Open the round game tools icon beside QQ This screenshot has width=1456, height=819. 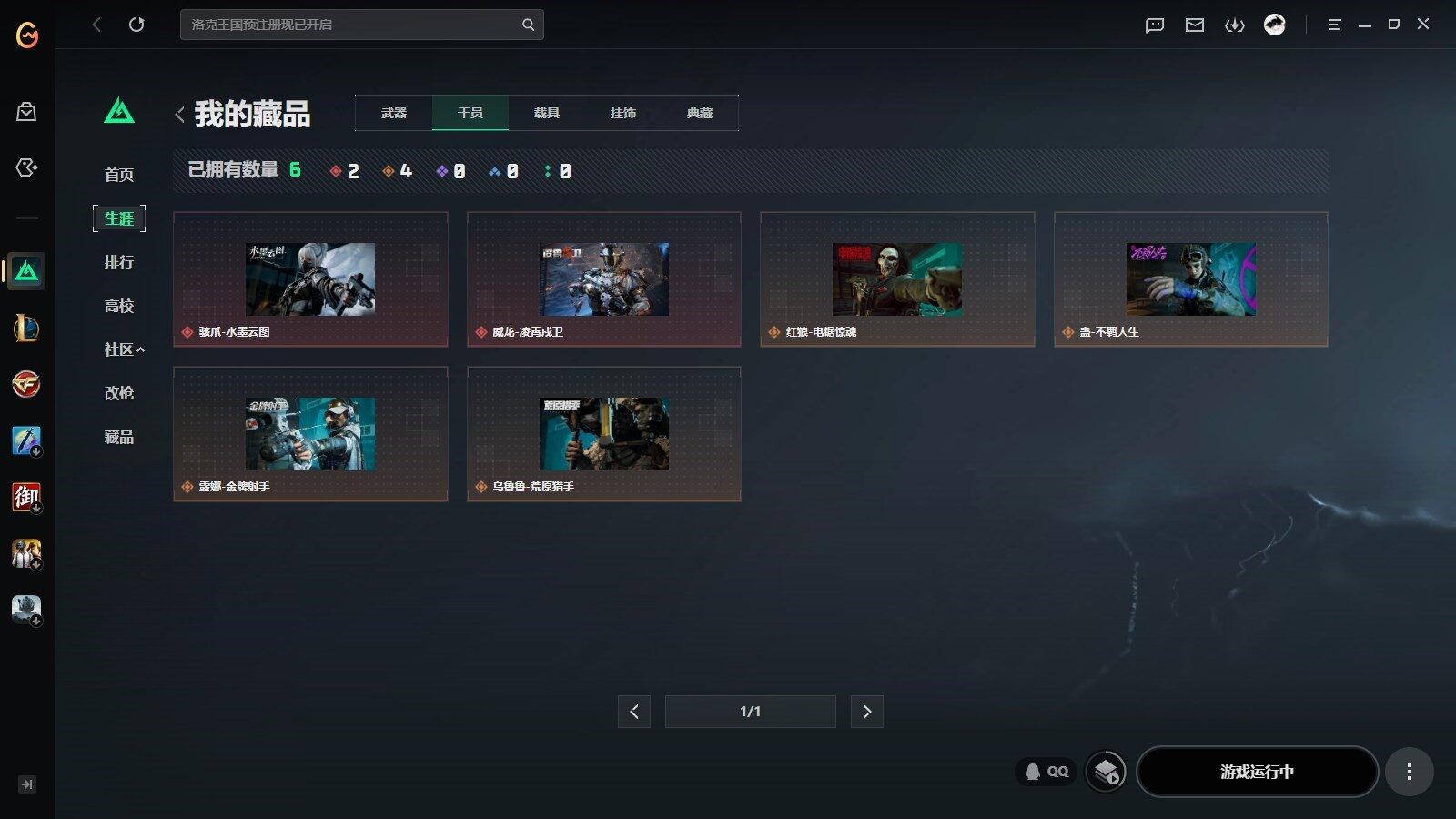coord(1107,772)
